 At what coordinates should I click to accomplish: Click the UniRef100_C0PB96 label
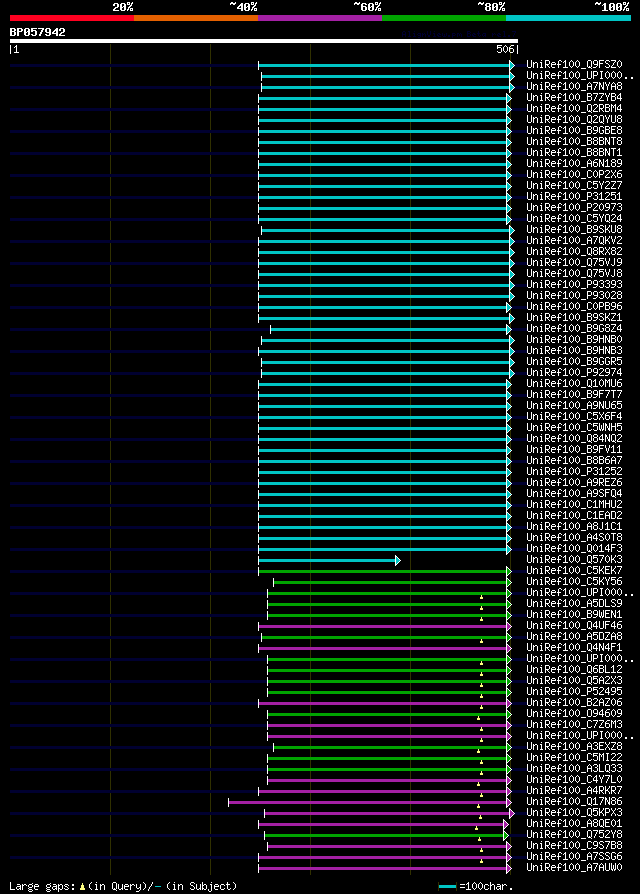[574, 307]
